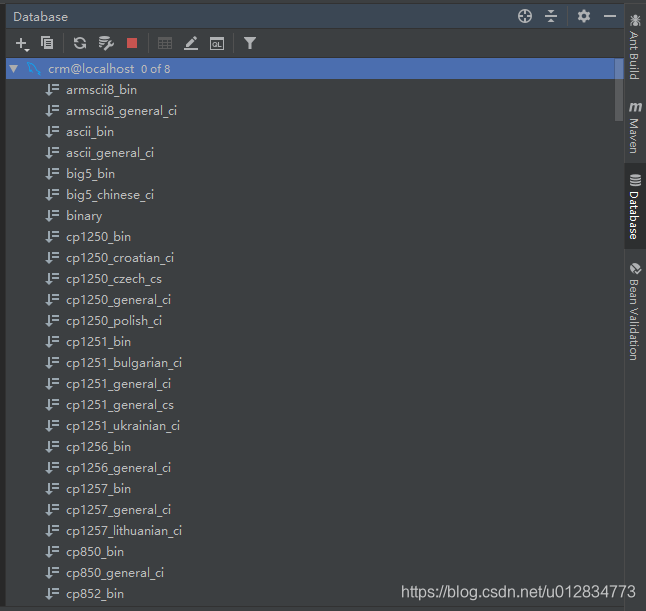The width and height of the screenshot is (646, 611).
Task: Click the MySQL dolphin icon on crm@localhost
Action: [34, 68]
